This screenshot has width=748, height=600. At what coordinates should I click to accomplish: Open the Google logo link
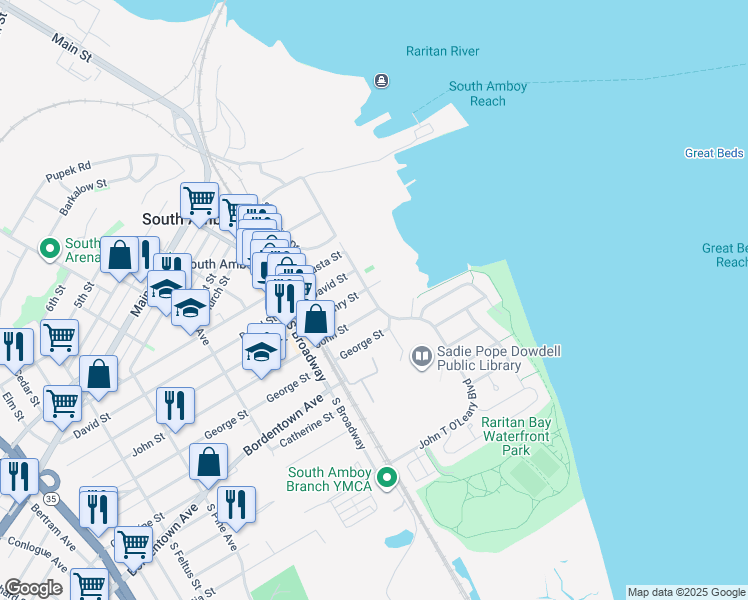33,589
